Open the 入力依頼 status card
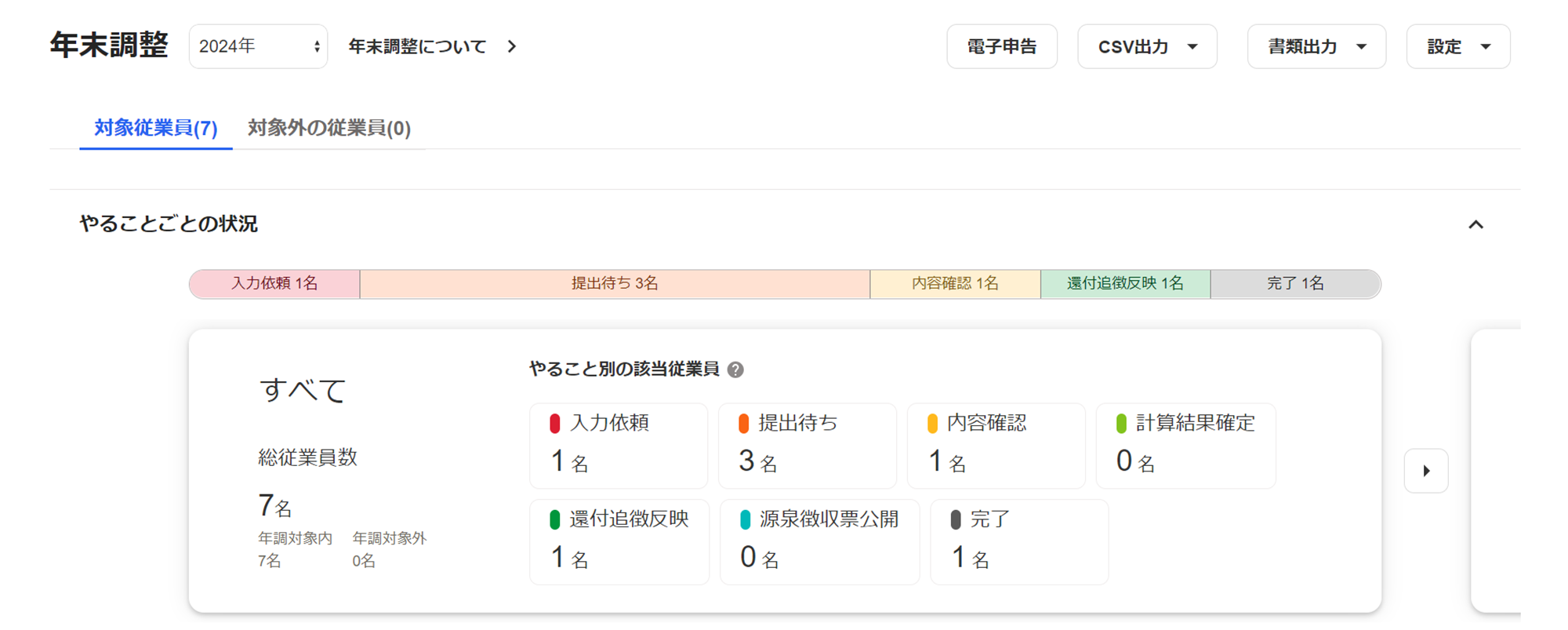 [x=619, y=446]
